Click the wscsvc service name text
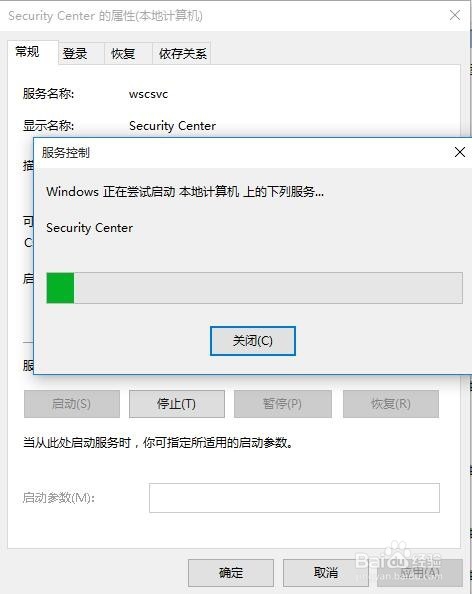The height and width of the screenshot is (594, 472). 148,94
